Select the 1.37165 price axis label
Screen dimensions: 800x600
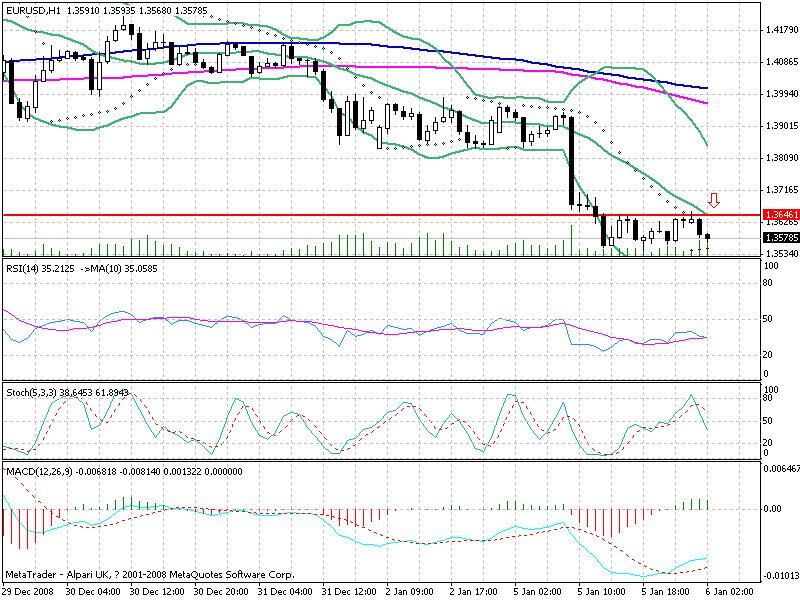(782, 190)
